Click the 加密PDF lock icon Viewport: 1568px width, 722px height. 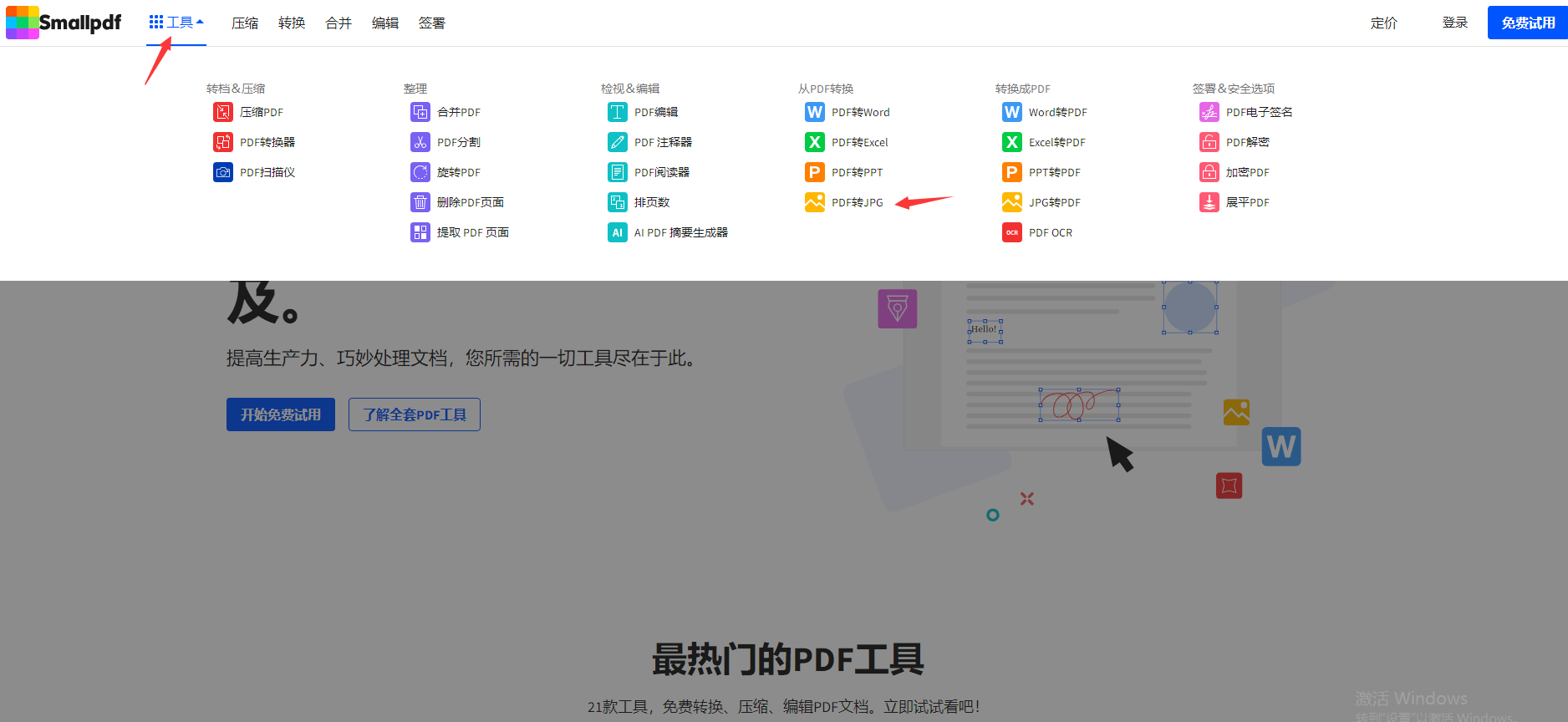pyautogui.click(x=1209, y=172)
